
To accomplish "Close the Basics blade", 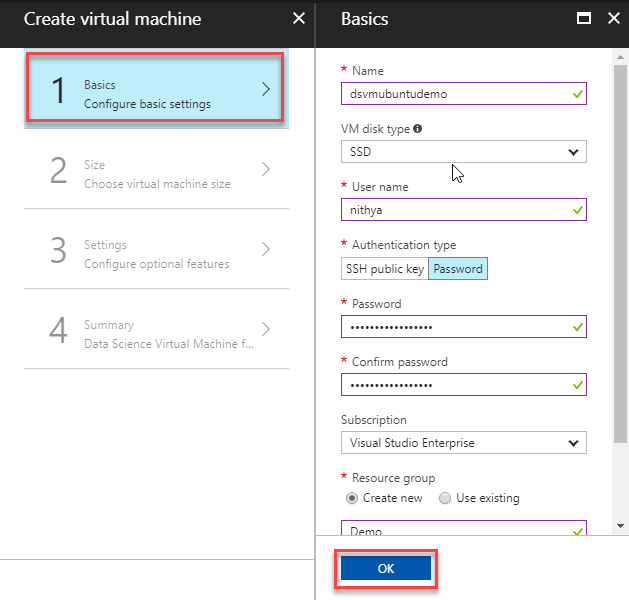I will [x=610, y=18].
